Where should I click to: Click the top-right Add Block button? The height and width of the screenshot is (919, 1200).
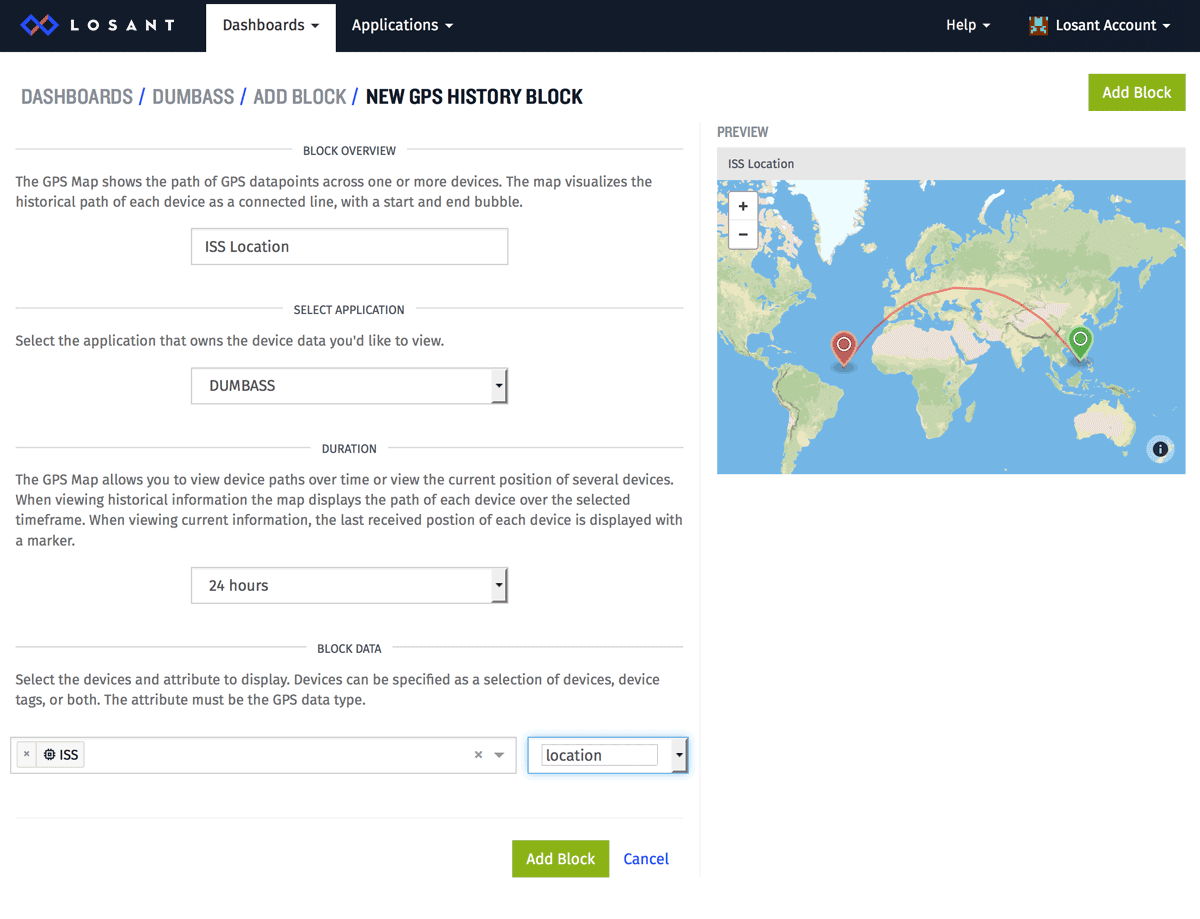pos(1137,92)
